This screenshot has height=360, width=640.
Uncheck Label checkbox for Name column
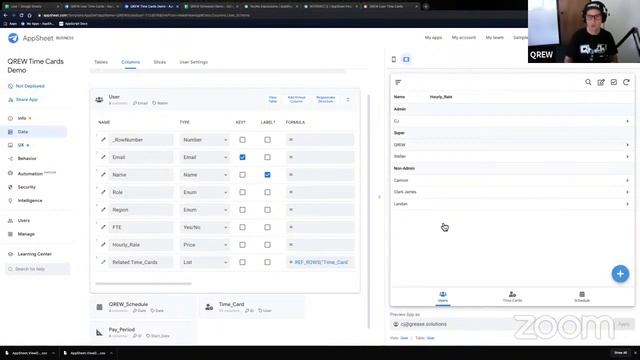point(267,175)
